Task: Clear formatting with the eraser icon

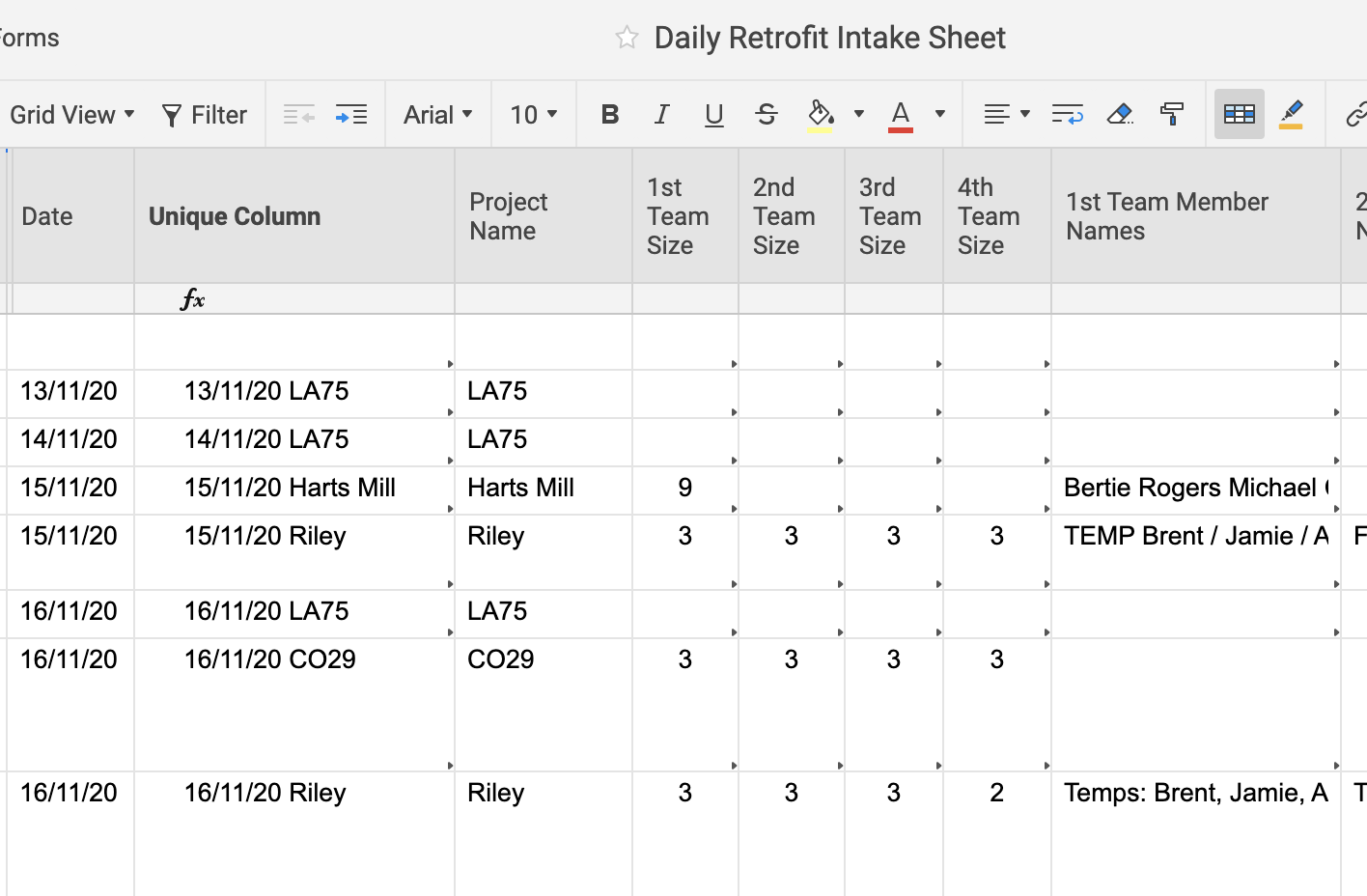Action: coord(1121,114)
